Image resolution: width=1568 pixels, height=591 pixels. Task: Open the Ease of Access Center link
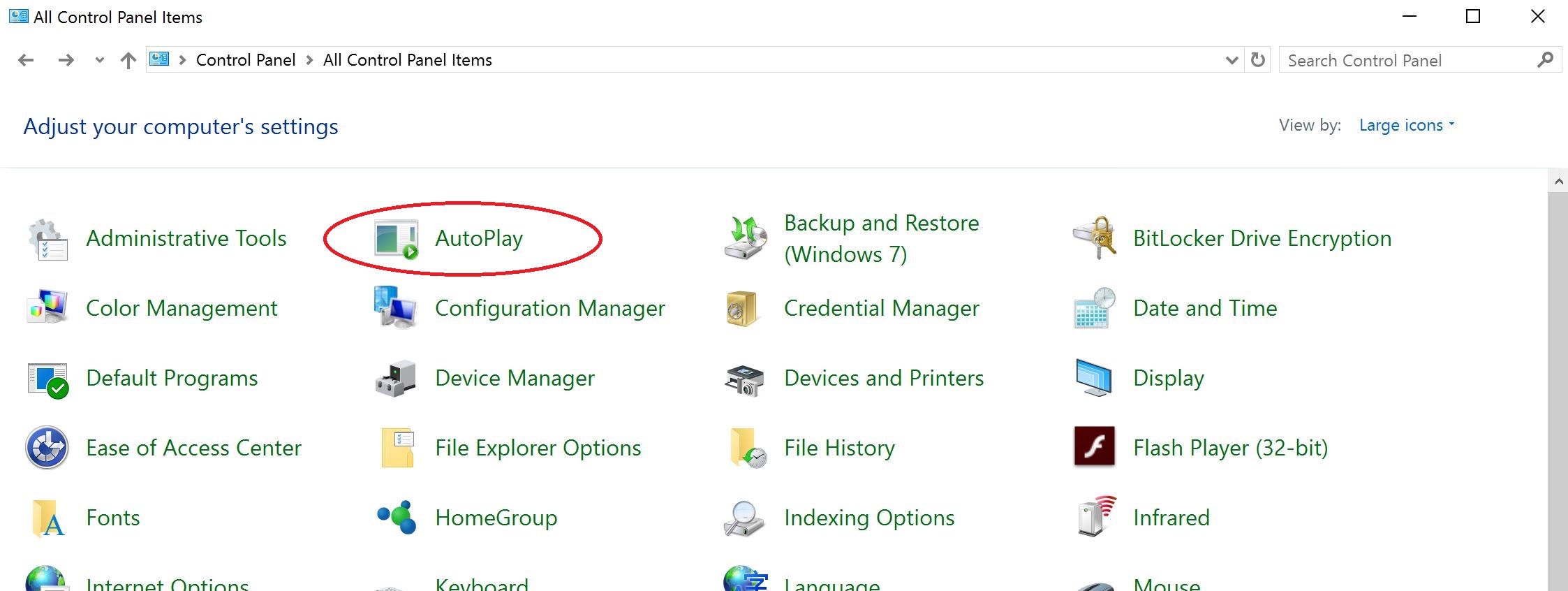coord(193,448)
